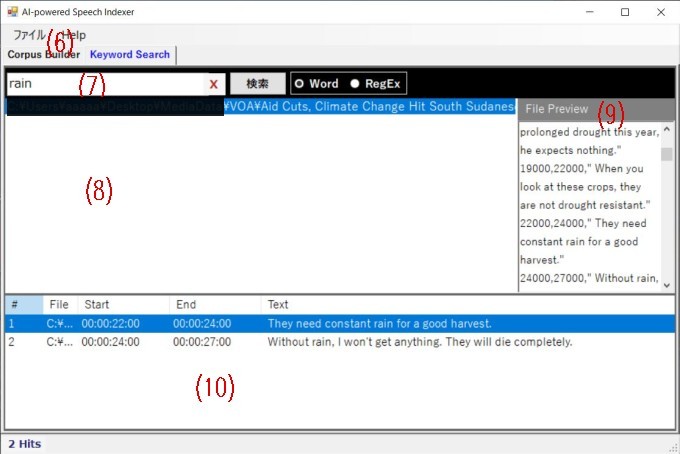Open the ファイル menu

click(x=29, y=35)
